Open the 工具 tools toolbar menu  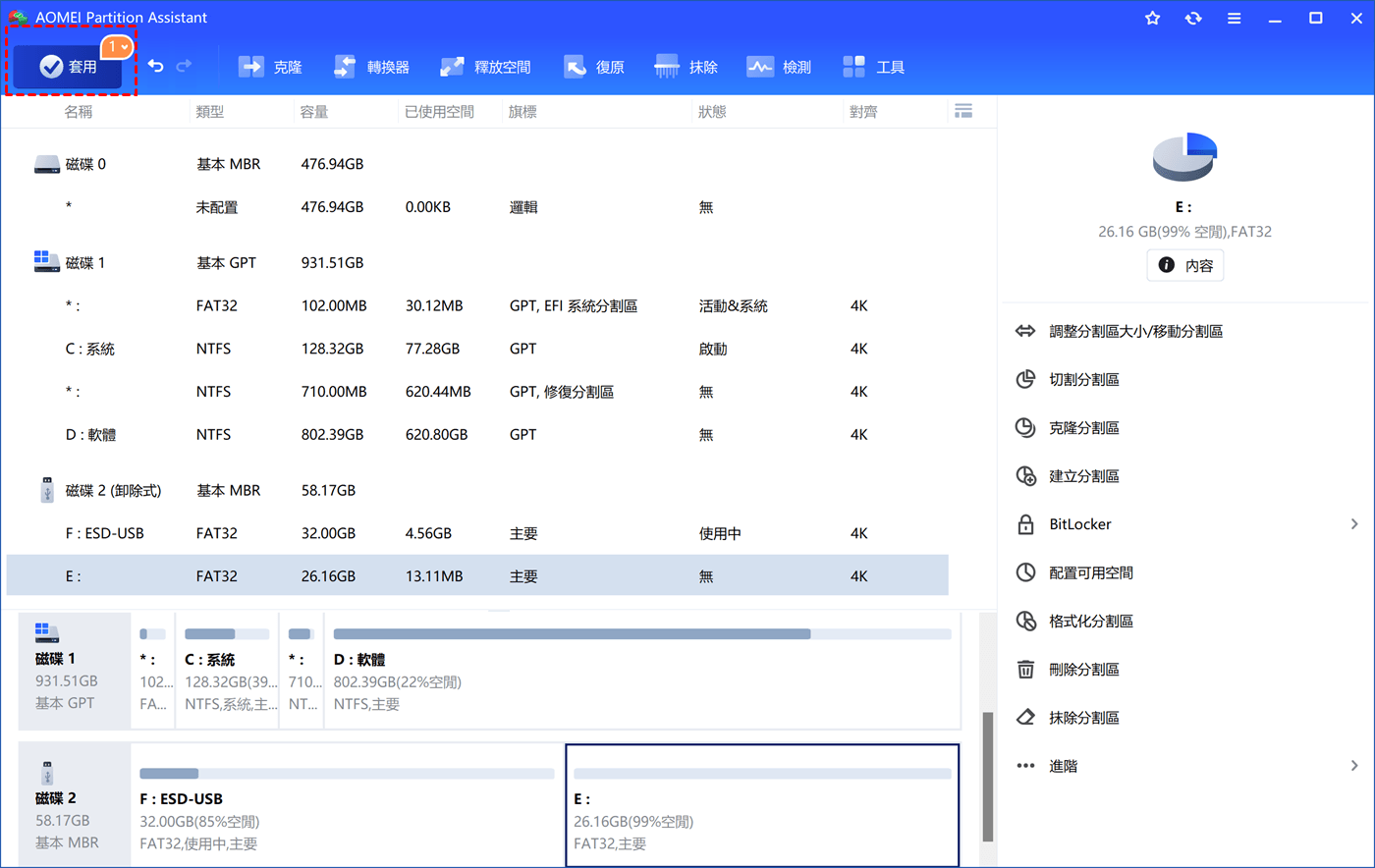tap(873, 67)
